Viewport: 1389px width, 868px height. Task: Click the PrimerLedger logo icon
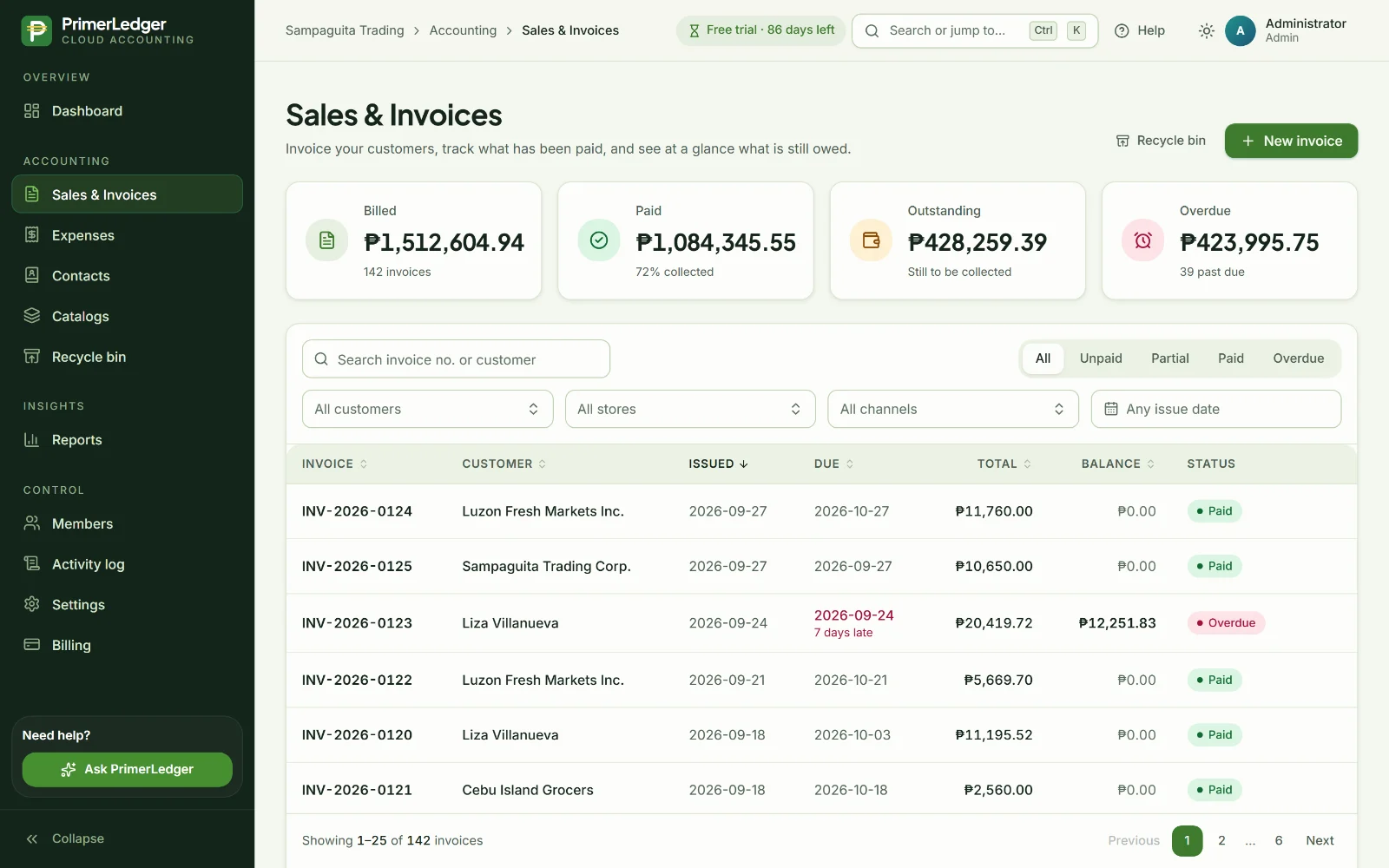pos(36,30)
